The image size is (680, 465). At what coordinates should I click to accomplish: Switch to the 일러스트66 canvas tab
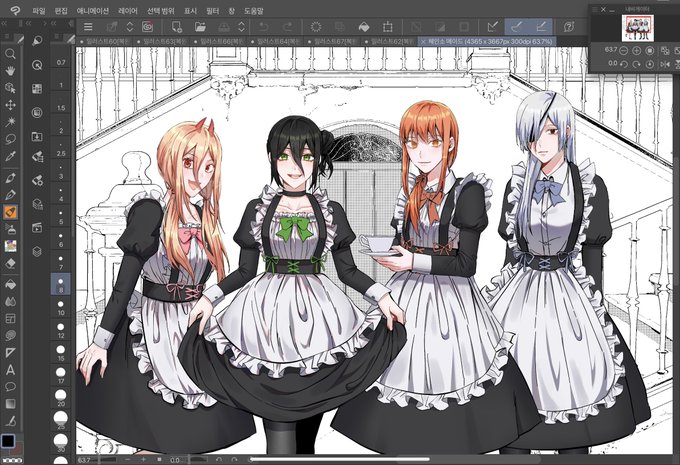(x=218, y=41)
